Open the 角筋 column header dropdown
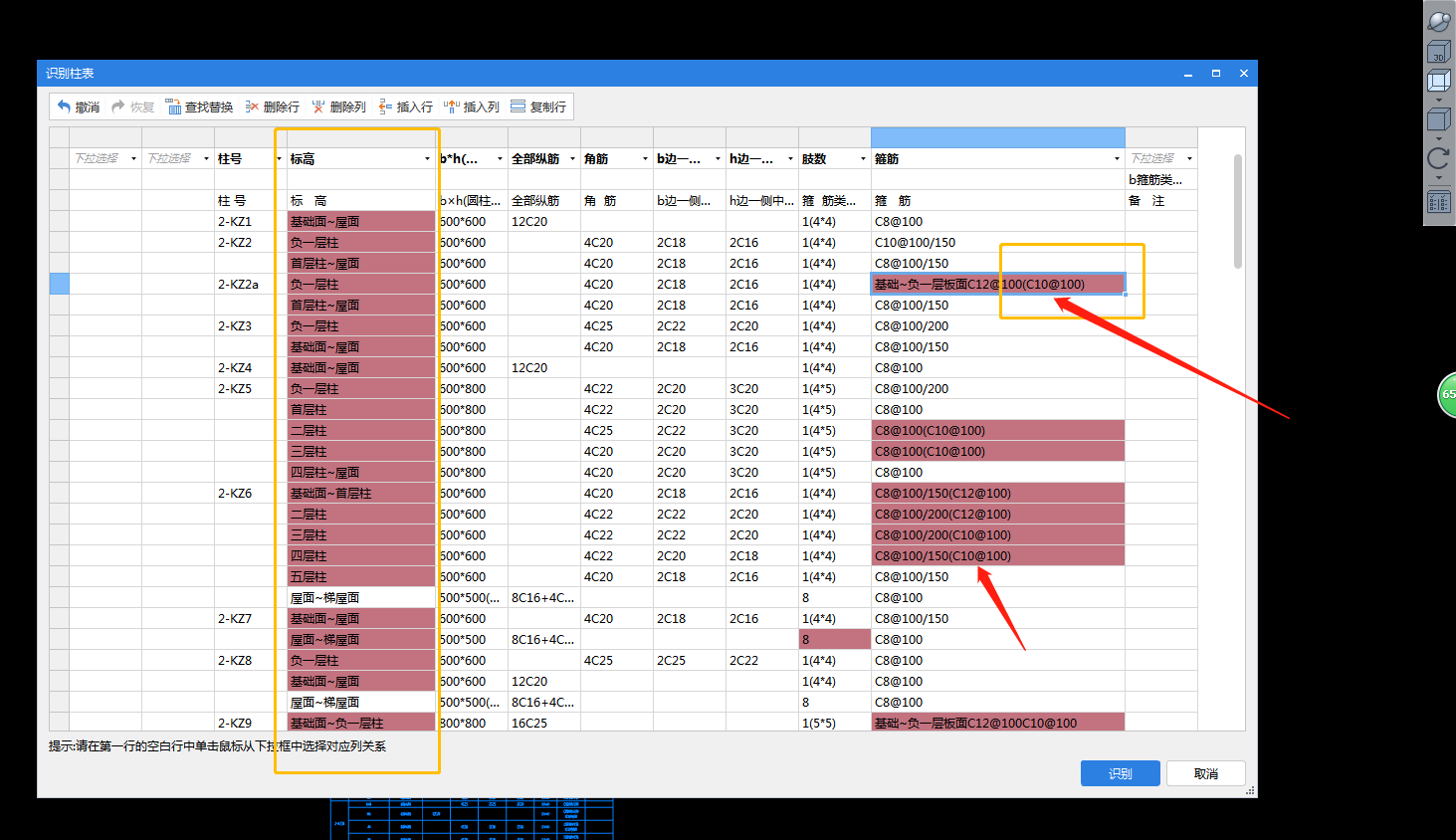Screen dimensions: 1456x840 pos(645,159)
